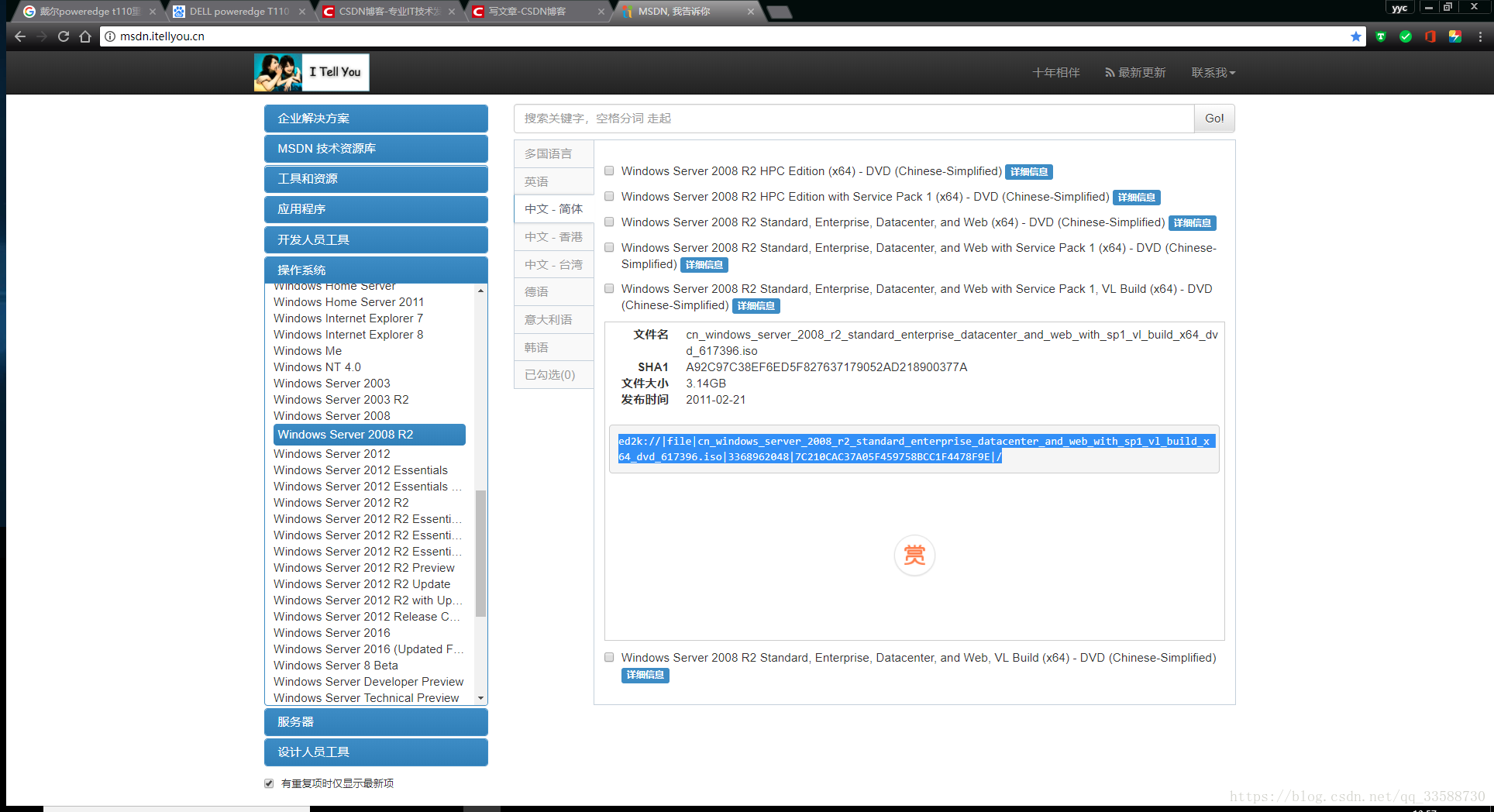This screenshot has height=812, width=1494.
Task: Reload the page with refresh icon
Action: pos(64,36)
